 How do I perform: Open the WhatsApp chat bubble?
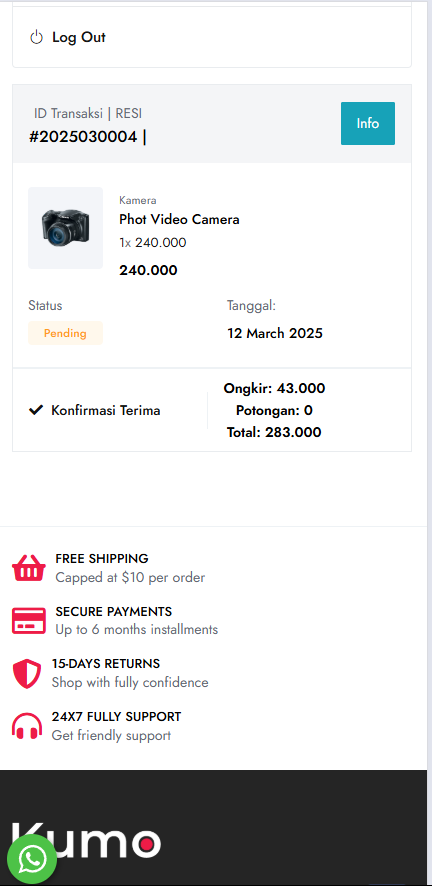pos(32,859)
